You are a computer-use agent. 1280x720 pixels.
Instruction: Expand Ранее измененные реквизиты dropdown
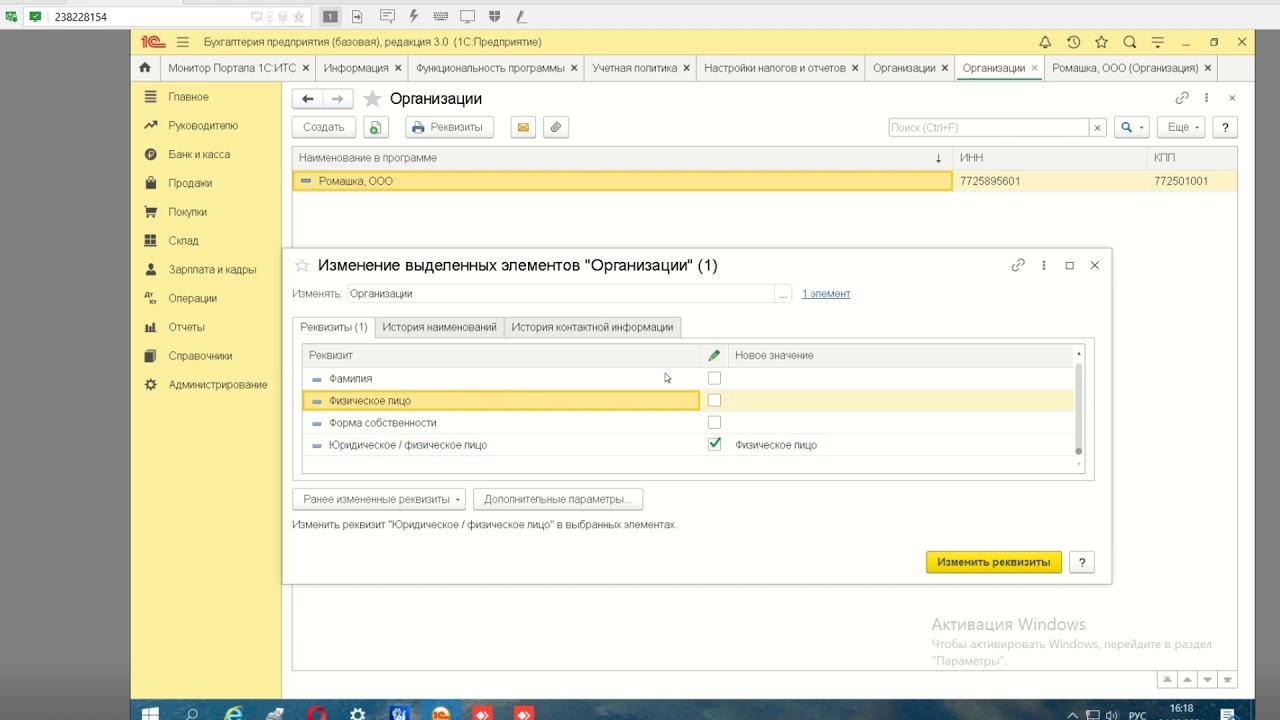pos(379,499)
